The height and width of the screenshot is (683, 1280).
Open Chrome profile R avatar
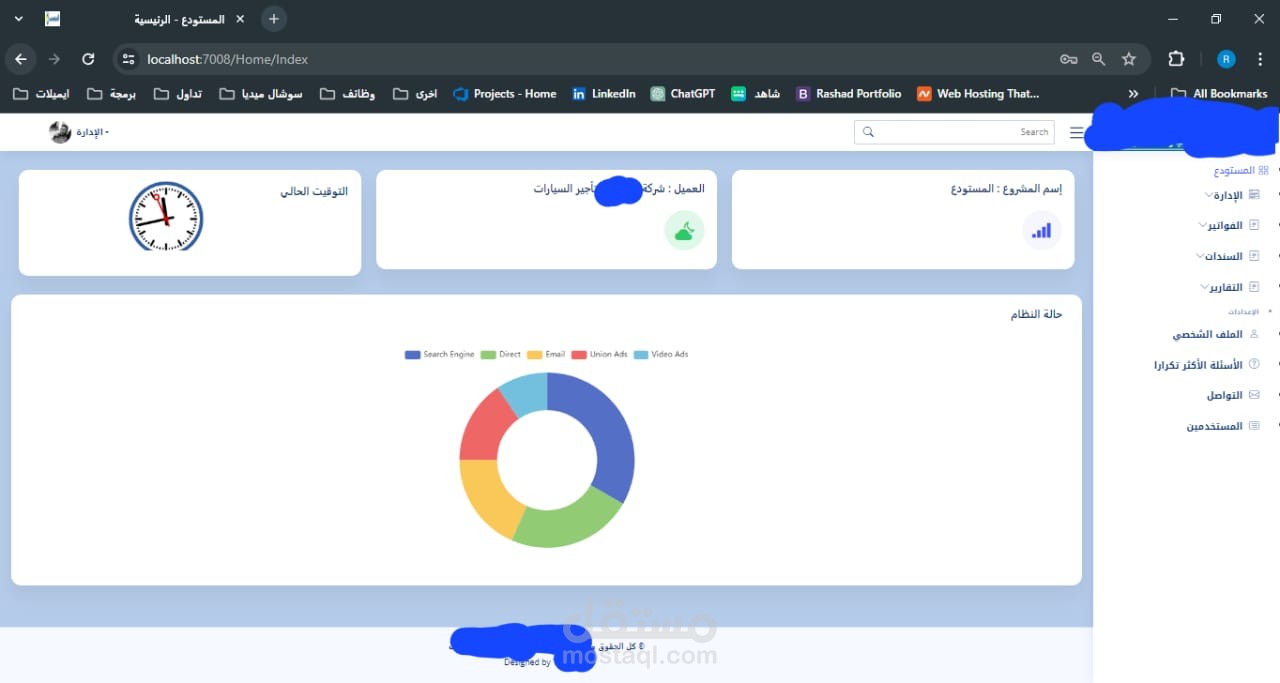click(1227, 59)
